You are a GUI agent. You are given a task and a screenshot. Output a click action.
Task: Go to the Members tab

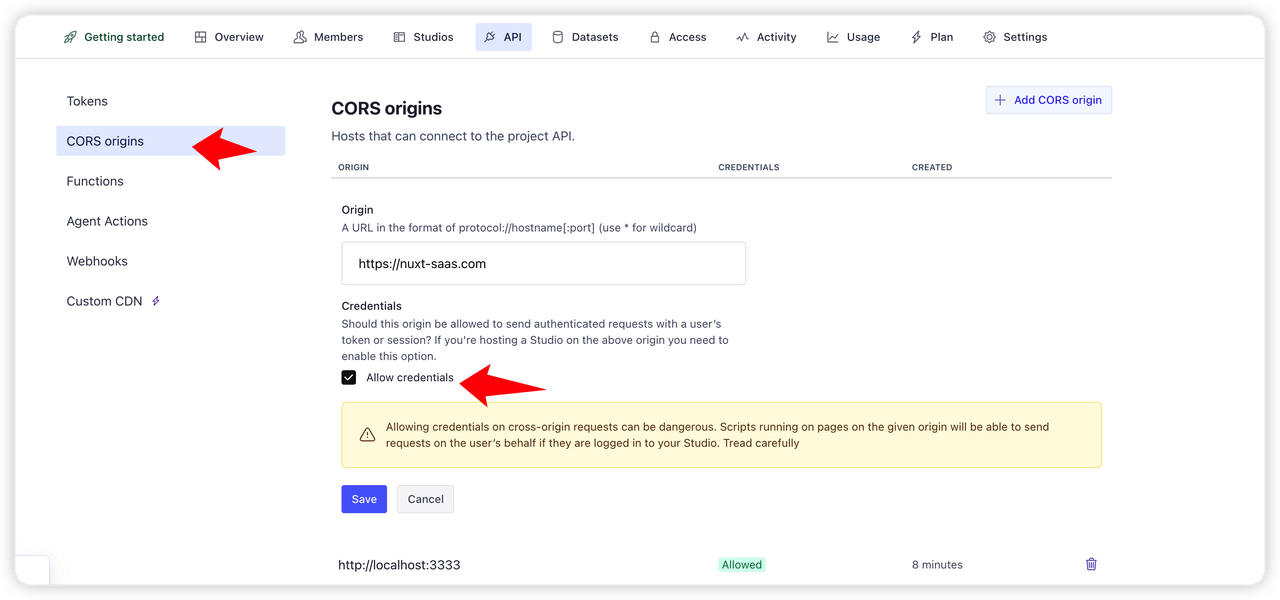pyautogui.click(x=328, y=37)
